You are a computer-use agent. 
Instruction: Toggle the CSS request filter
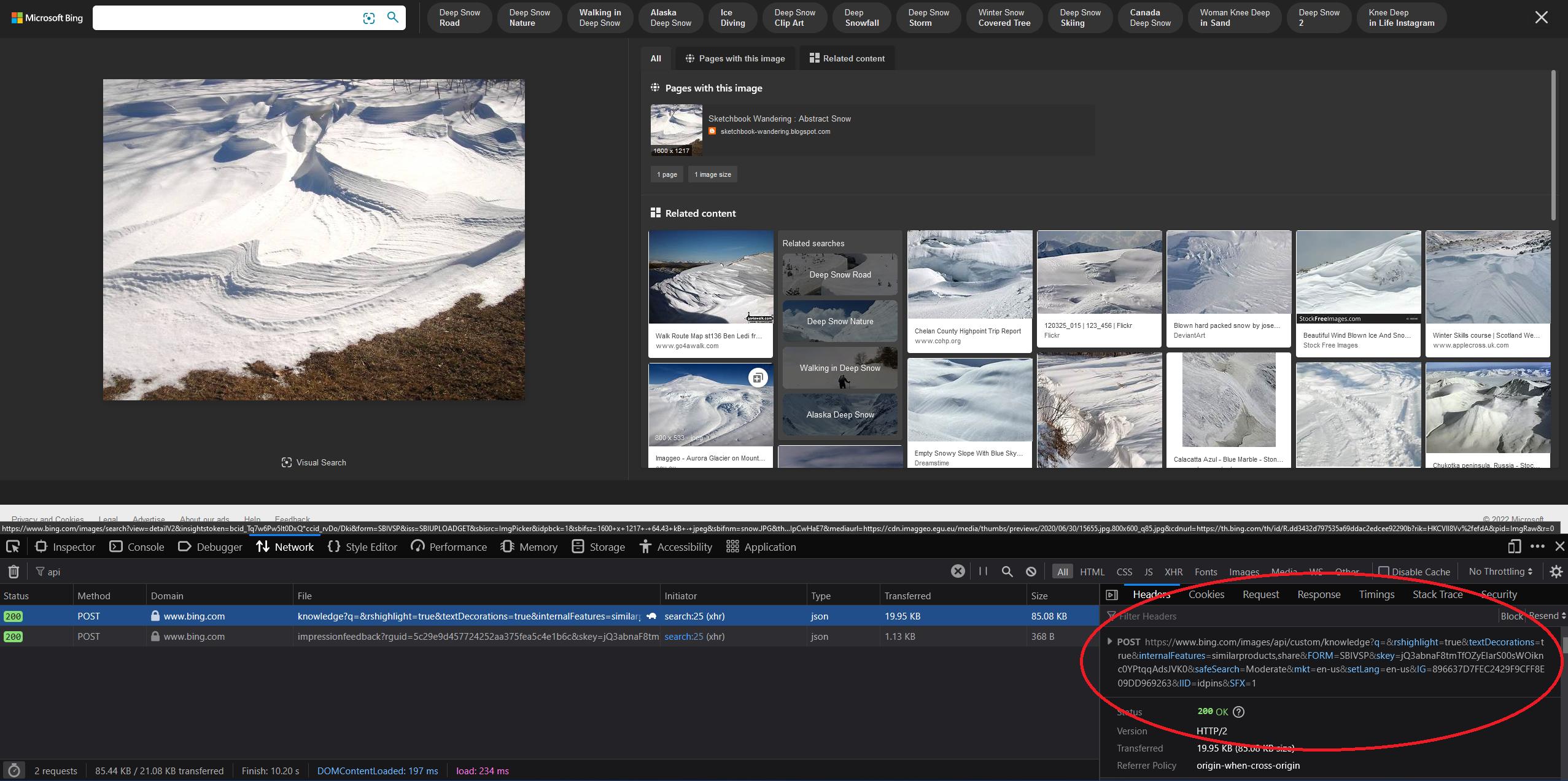click(1124, 572)
